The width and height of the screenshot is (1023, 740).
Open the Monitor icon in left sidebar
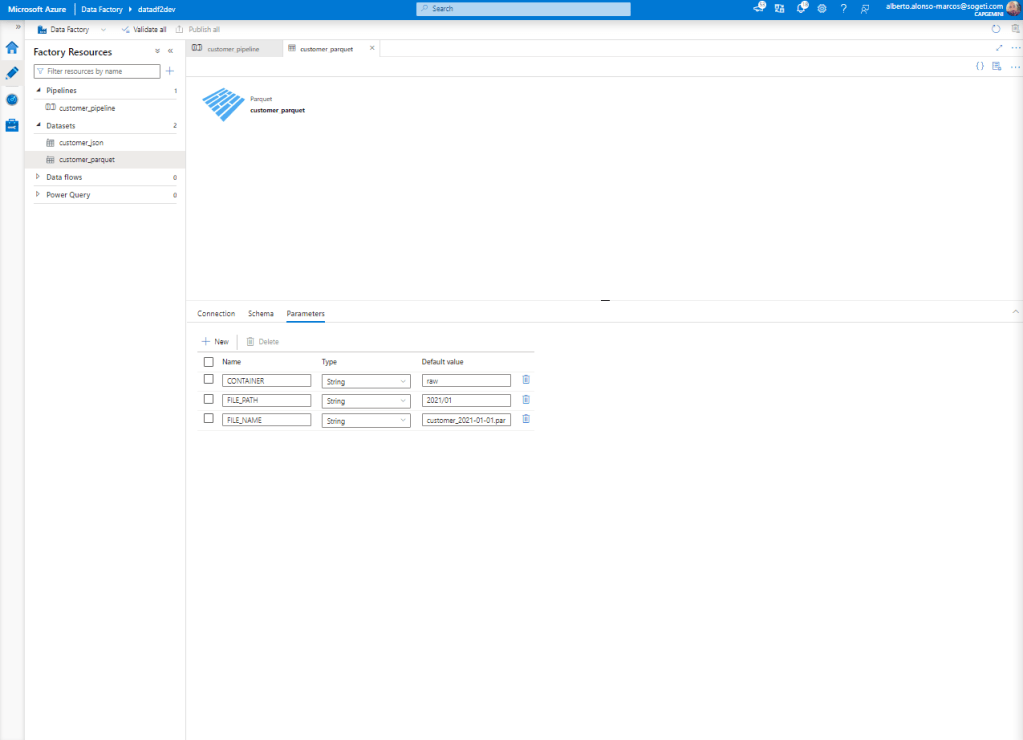point(12,99)
